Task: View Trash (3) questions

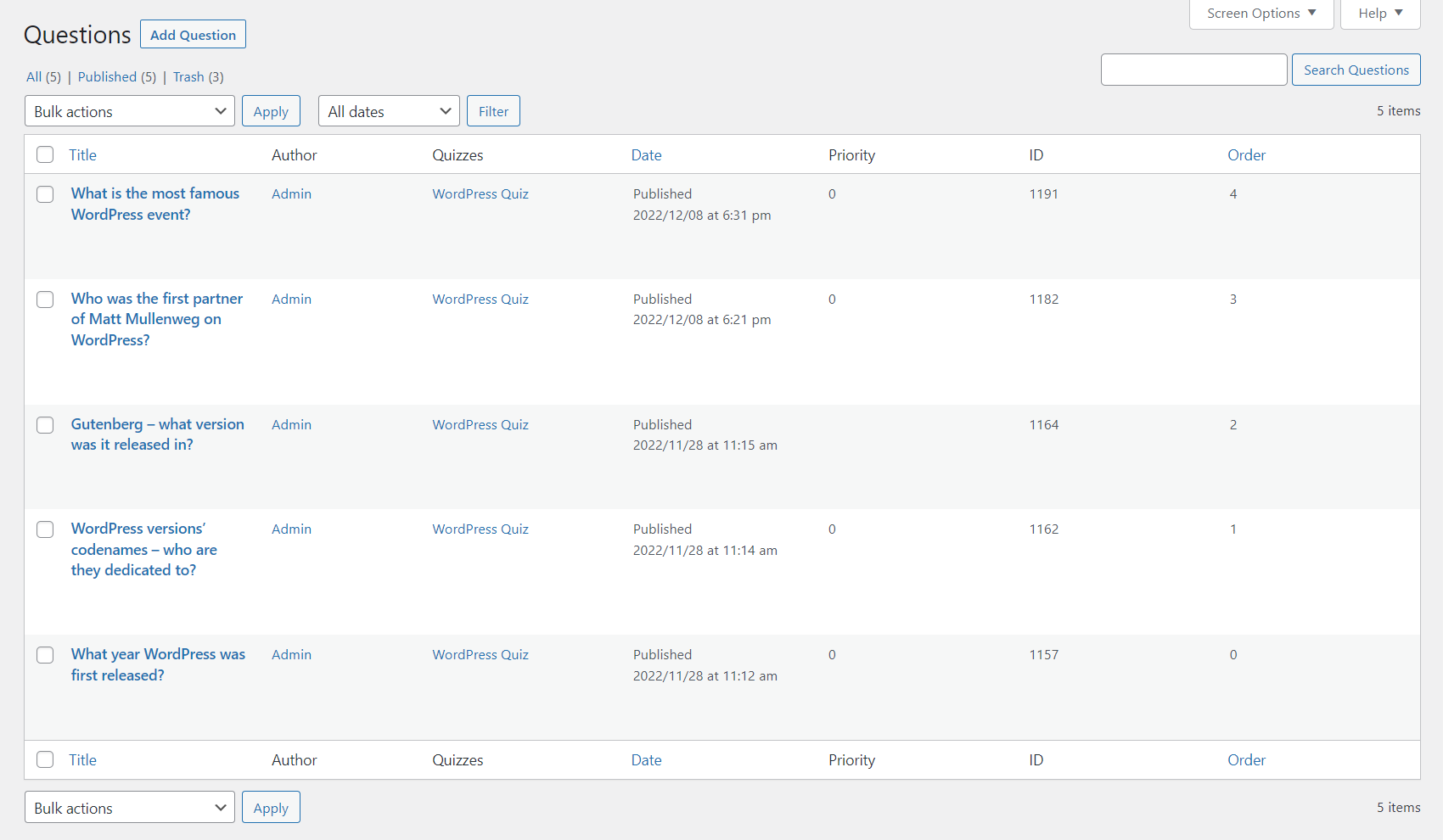Action: coord(198,77)
